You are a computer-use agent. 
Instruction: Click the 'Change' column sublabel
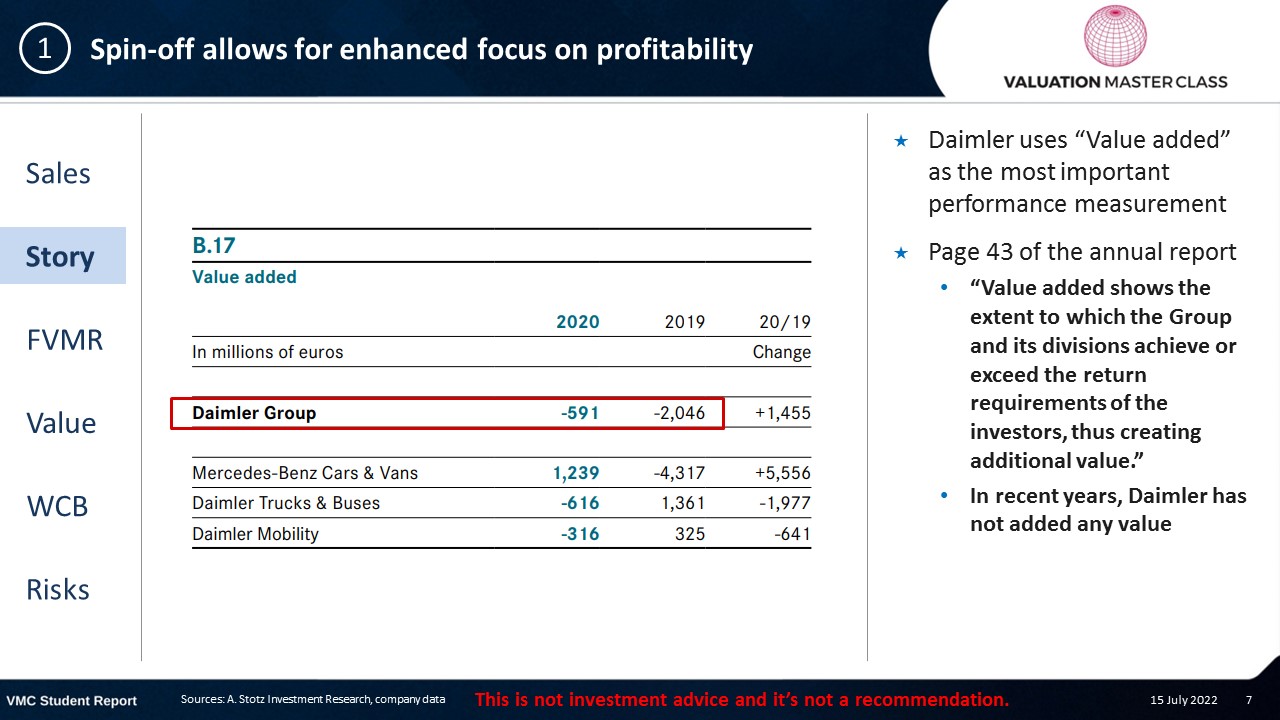(x=782, y=352)
